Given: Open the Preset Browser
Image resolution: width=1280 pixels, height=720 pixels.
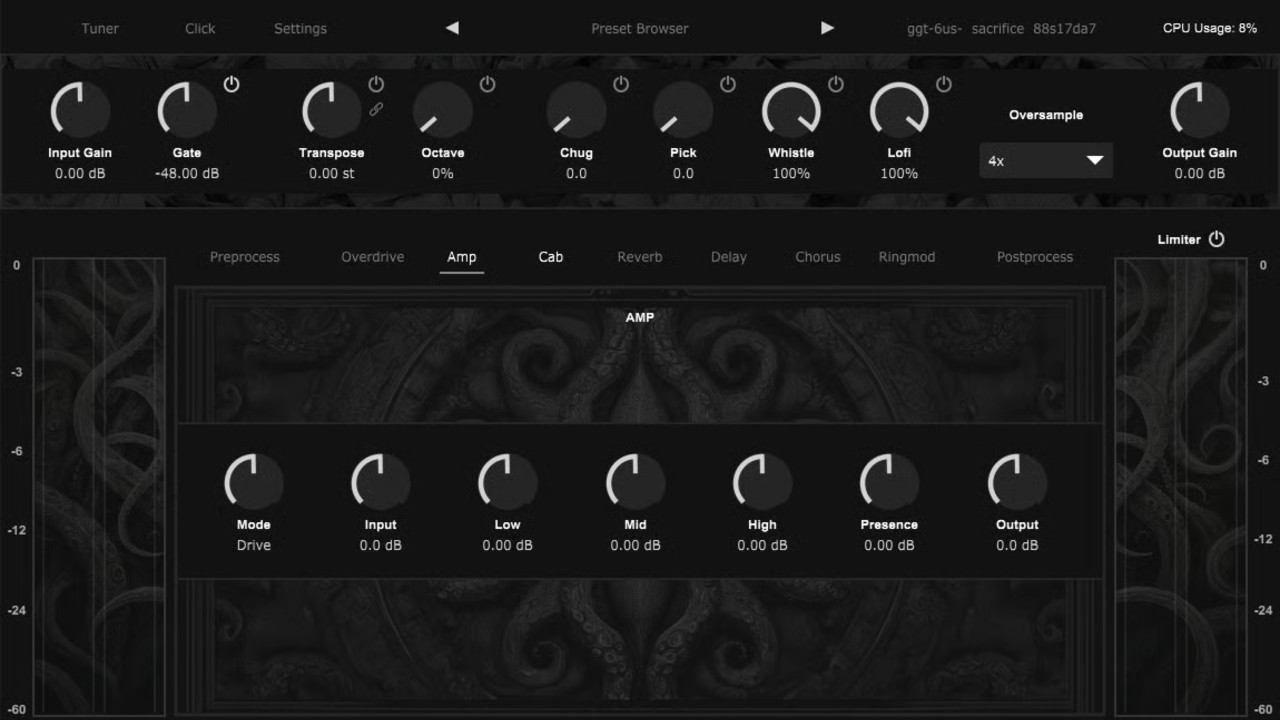Looking at the screenshot, I should click(x=639, y=28).
